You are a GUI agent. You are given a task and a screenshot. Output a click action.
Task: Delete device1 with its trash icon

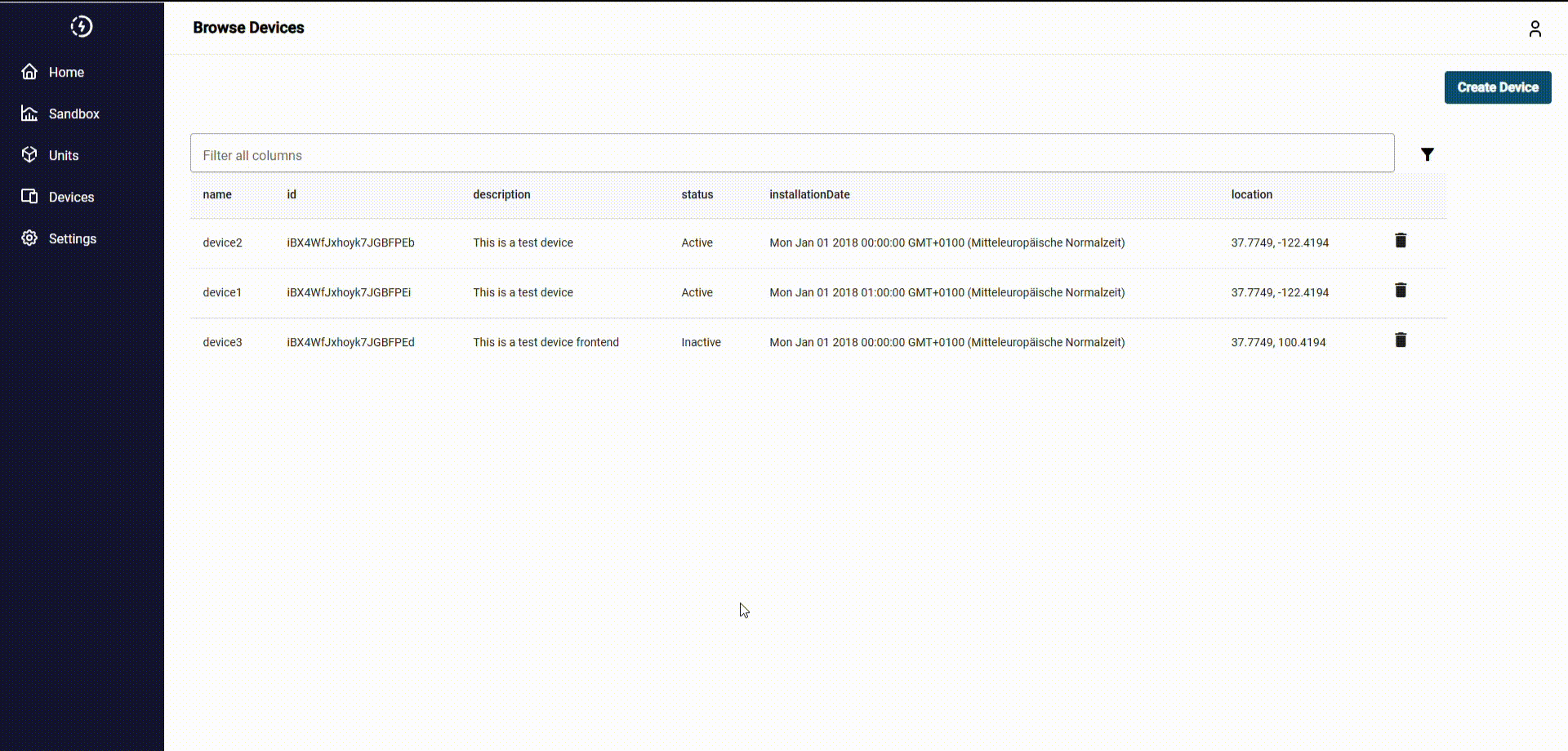coord(1401,290)
